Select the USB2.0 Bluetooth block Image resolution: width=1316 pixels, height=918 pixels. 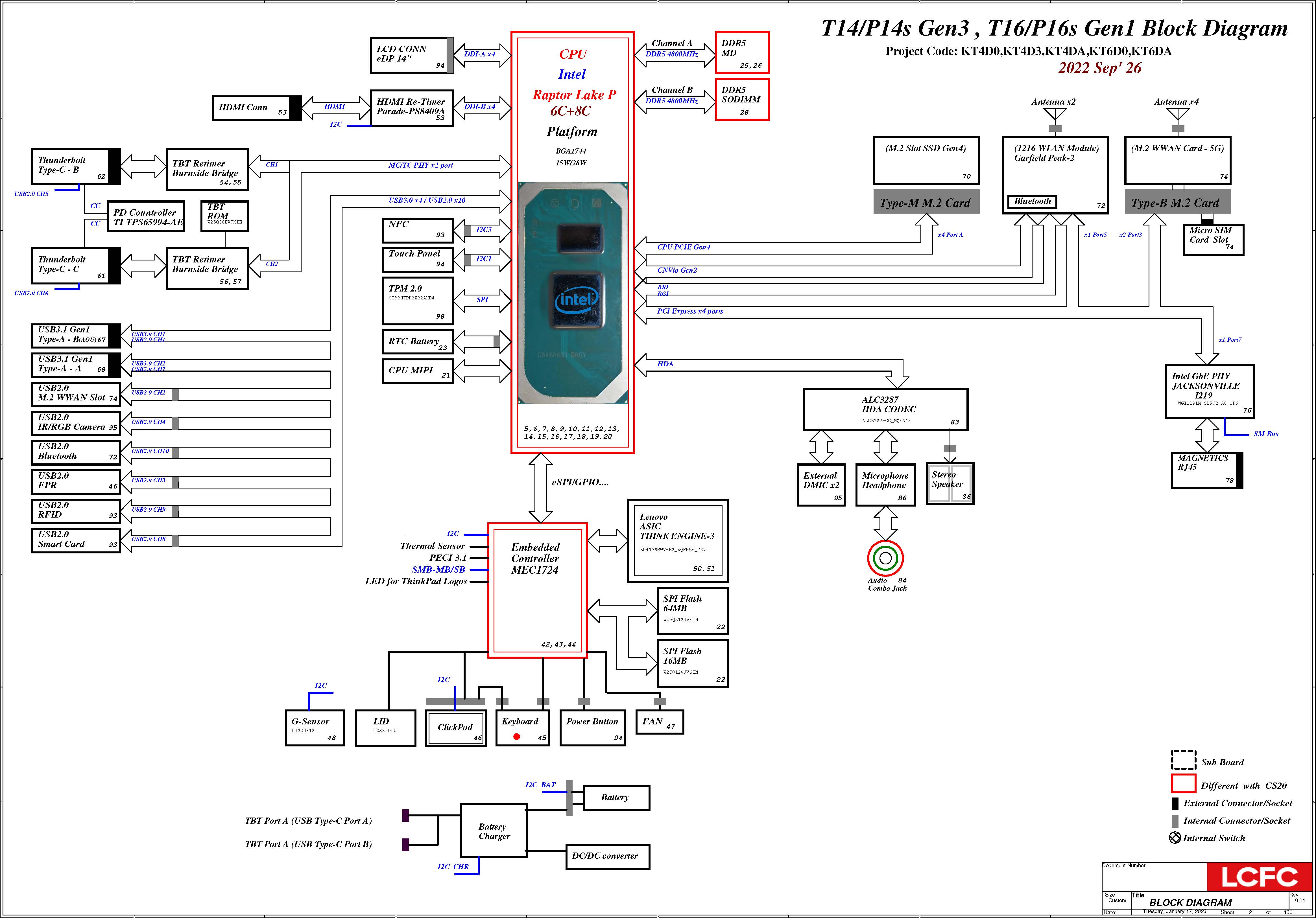(x=76, y=453)
